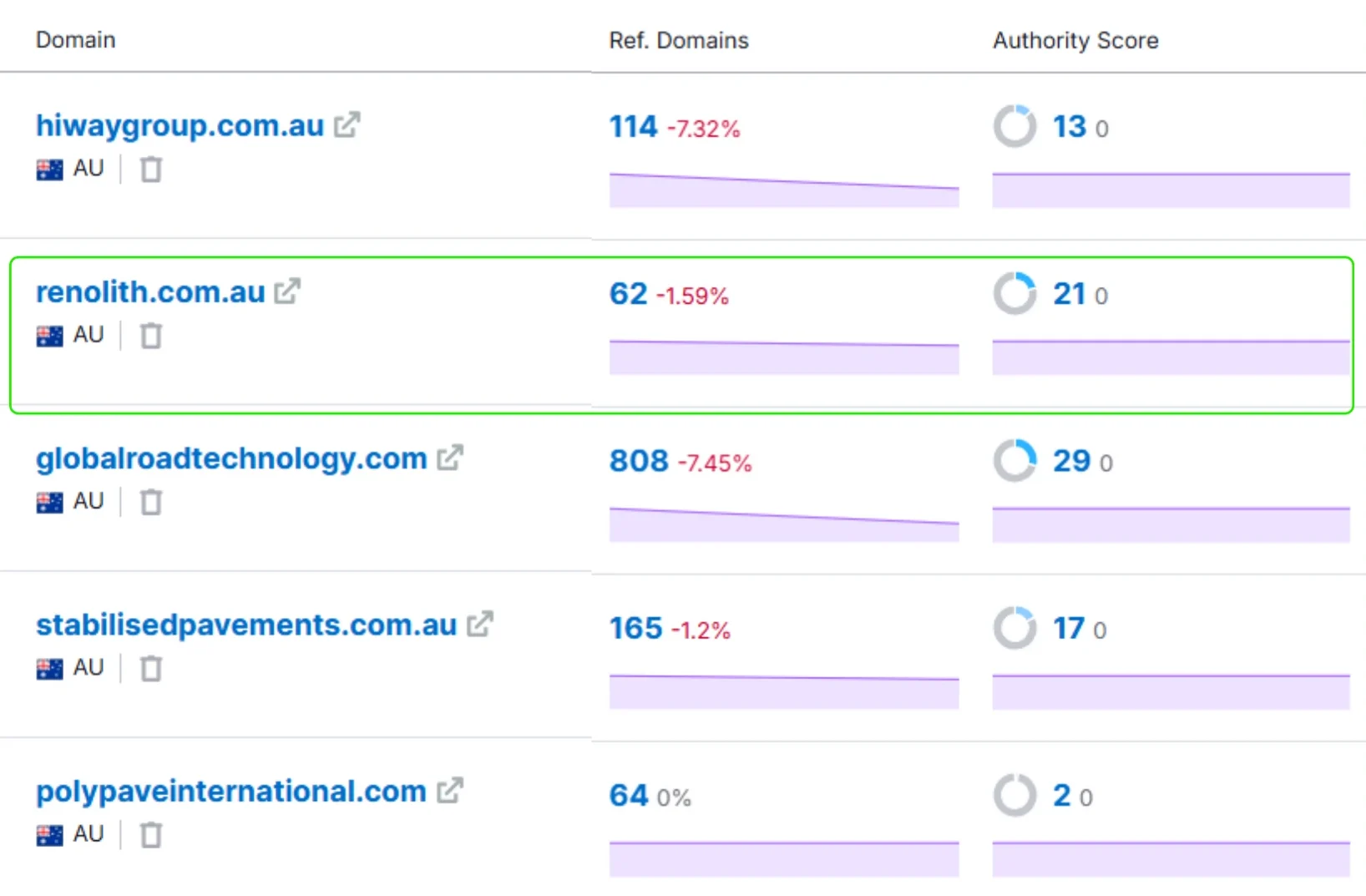The height and width of the screenshot is (896, 1366).
Task: Delete hiwaygroup.com.au with trash icon
Action: pos(151,170)
